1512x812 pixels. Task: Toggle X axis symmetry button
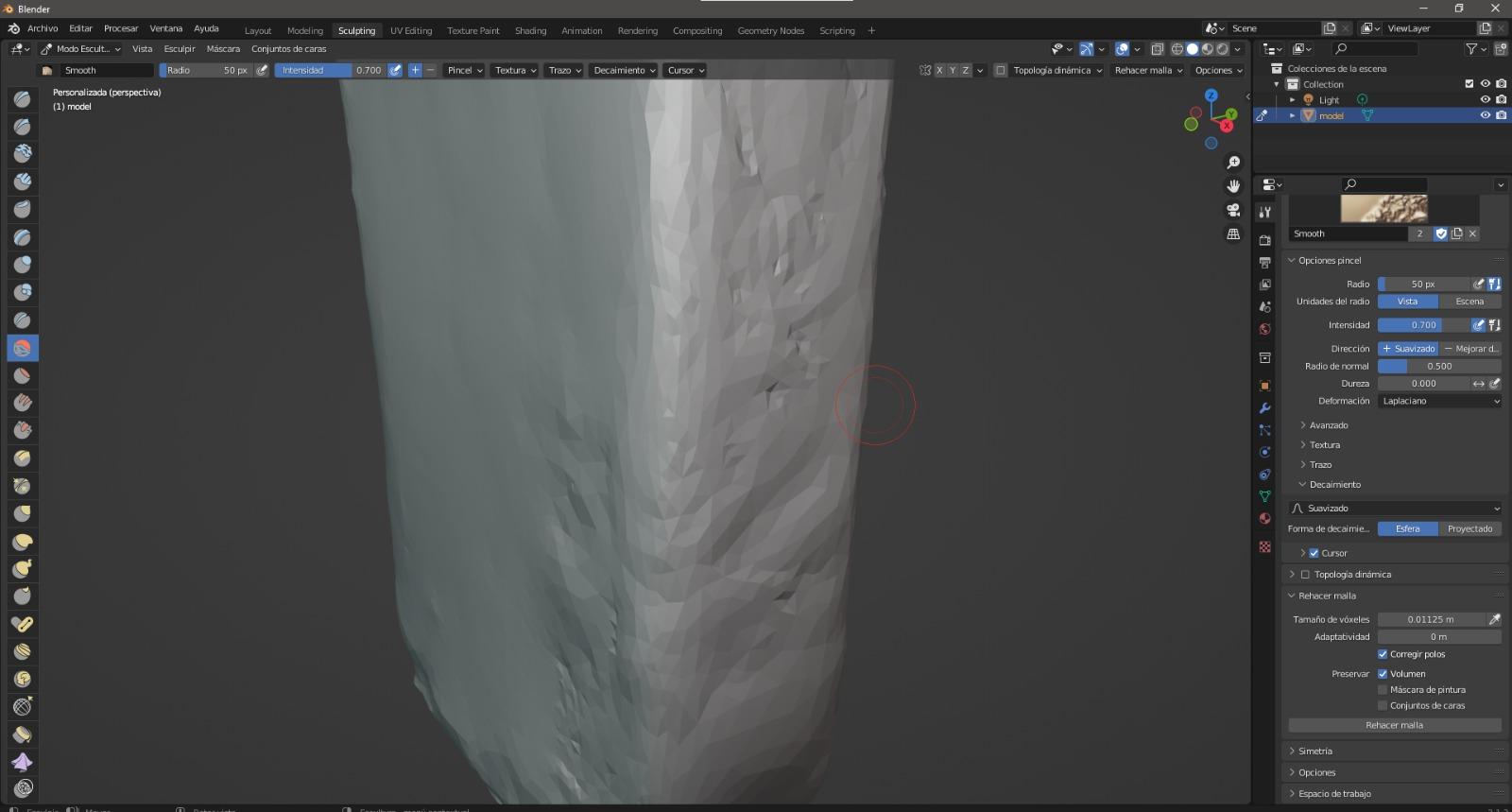(x=939, y=70)
